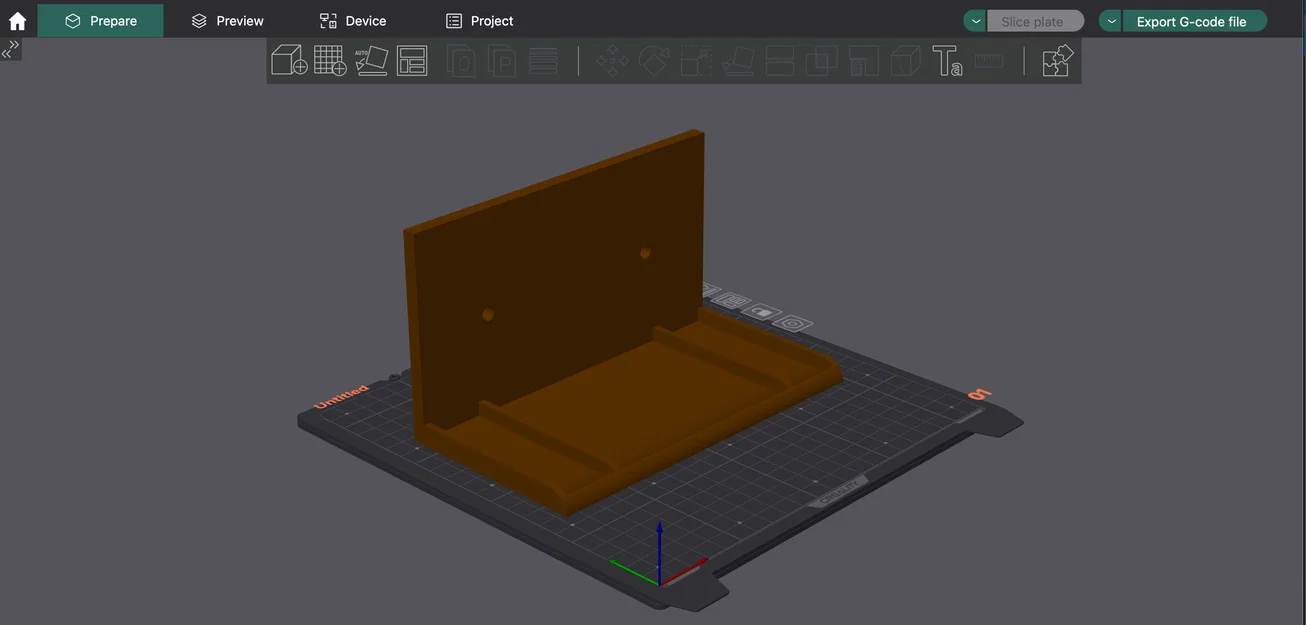The image size is (1306, 625).
Task: Expand the dropdown arrow beside Slice plate
Action: click(975, 21)
